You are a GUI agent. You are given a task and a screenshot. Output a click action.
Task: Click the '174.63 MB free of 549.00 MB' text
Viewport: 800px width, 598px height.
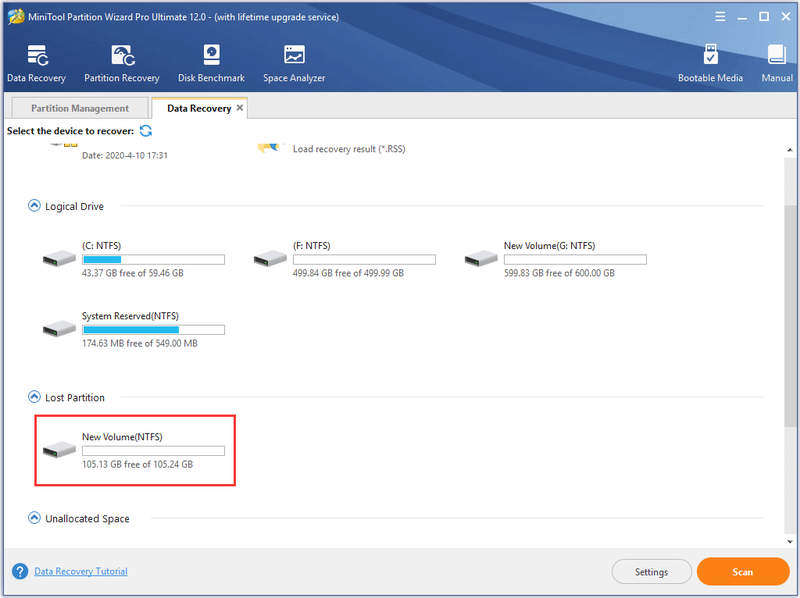tap(140, 343)
